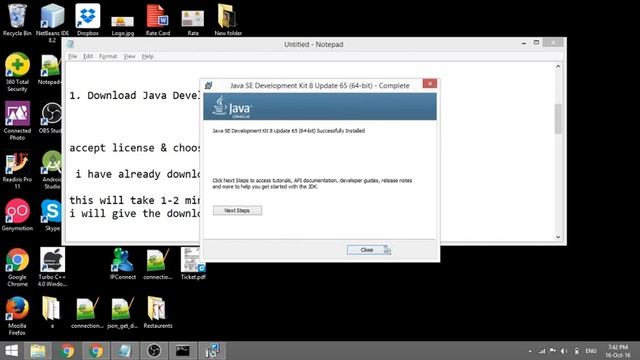640x360 pixels.
Task: Click the ENG language indicator
Action: 591,351
